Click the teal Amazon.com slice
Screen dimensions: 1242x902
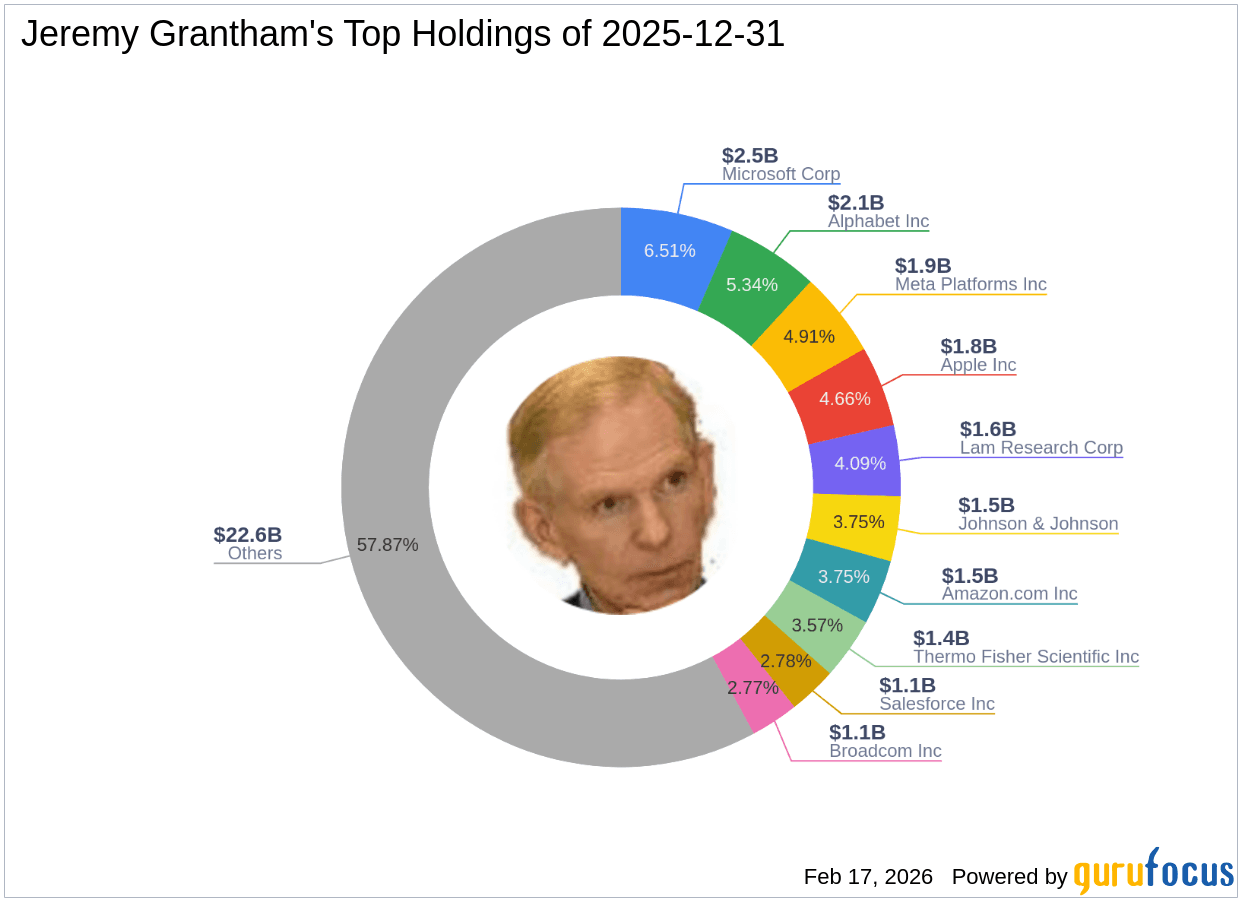click(x=842, y=577)
